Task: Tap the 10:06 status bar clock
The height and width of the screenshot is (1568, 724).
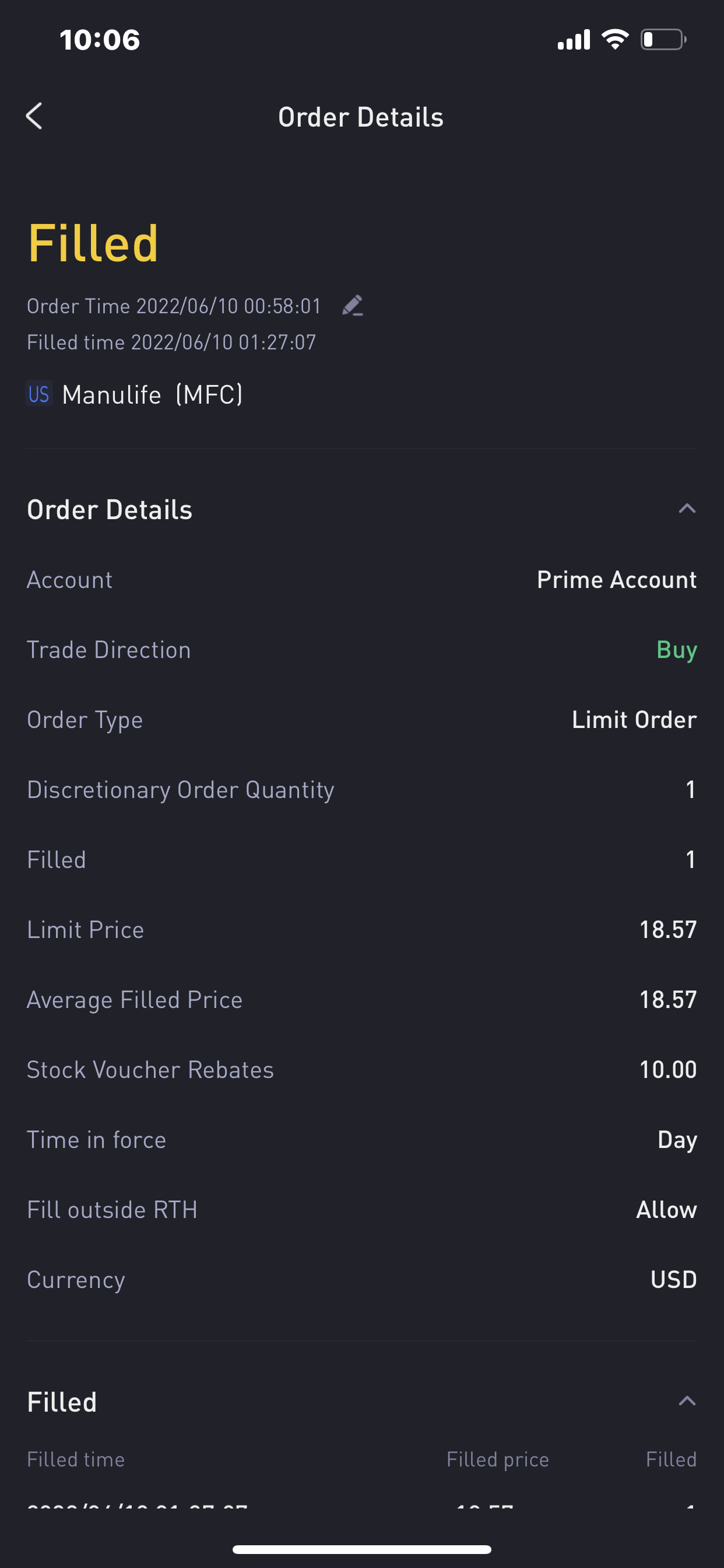Action: click(x=100, y=40)
